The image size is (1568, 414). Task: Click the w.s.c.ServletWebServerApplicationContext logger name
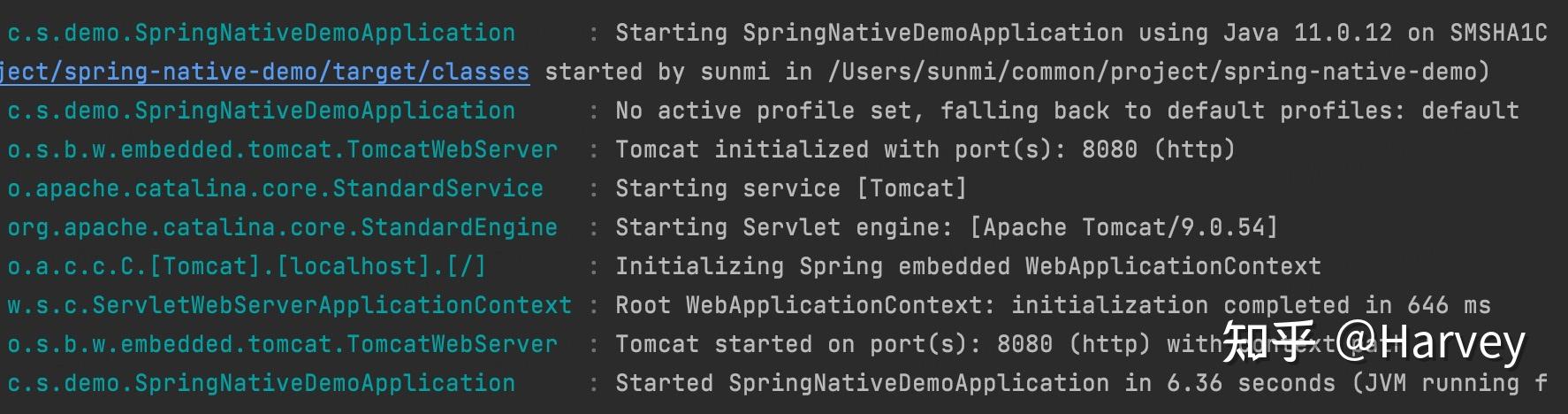[x=290, y=305]
